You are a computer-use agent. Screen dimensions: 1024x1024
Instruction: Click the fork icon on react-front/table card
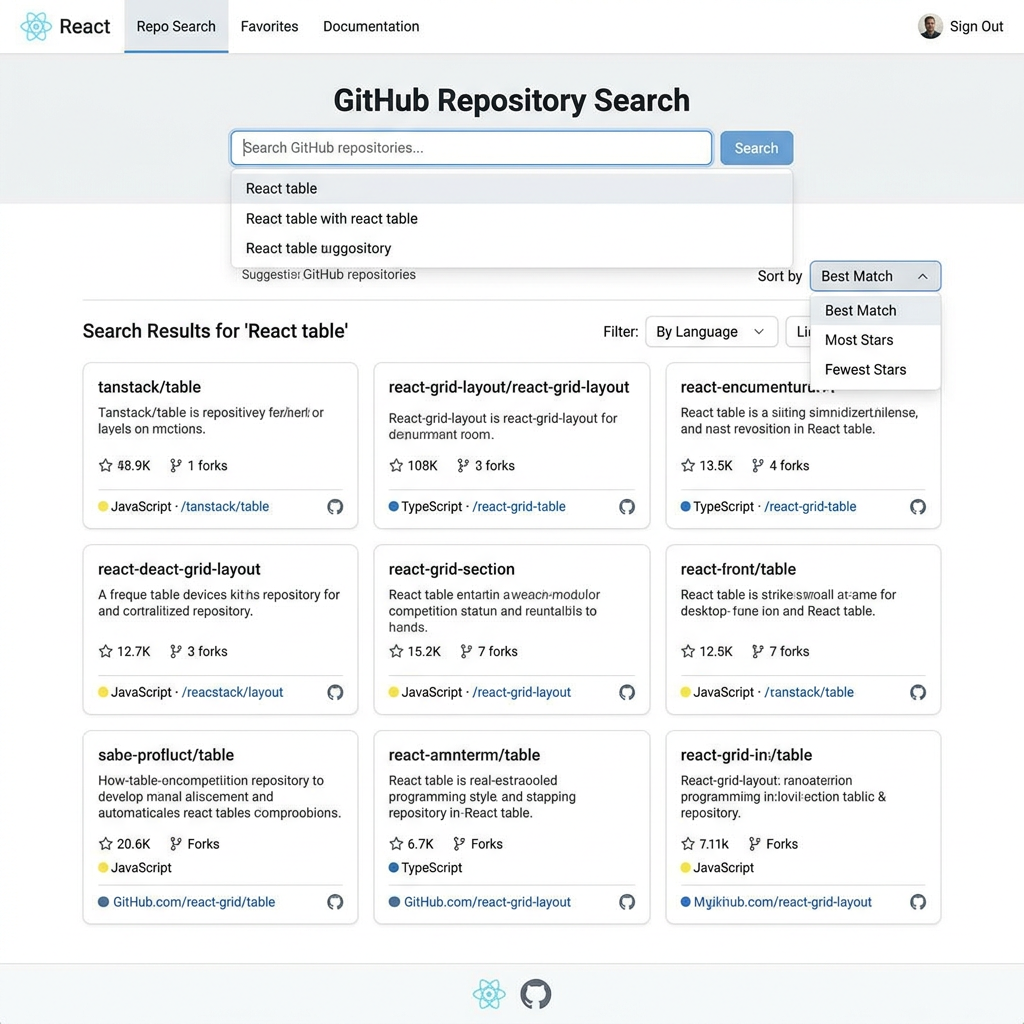757,651
